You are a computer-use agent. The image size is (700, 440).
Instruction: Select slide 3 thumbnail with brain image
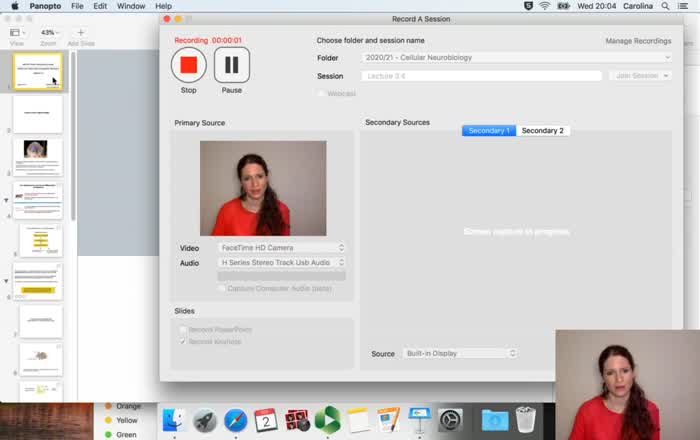click(38, 157)
